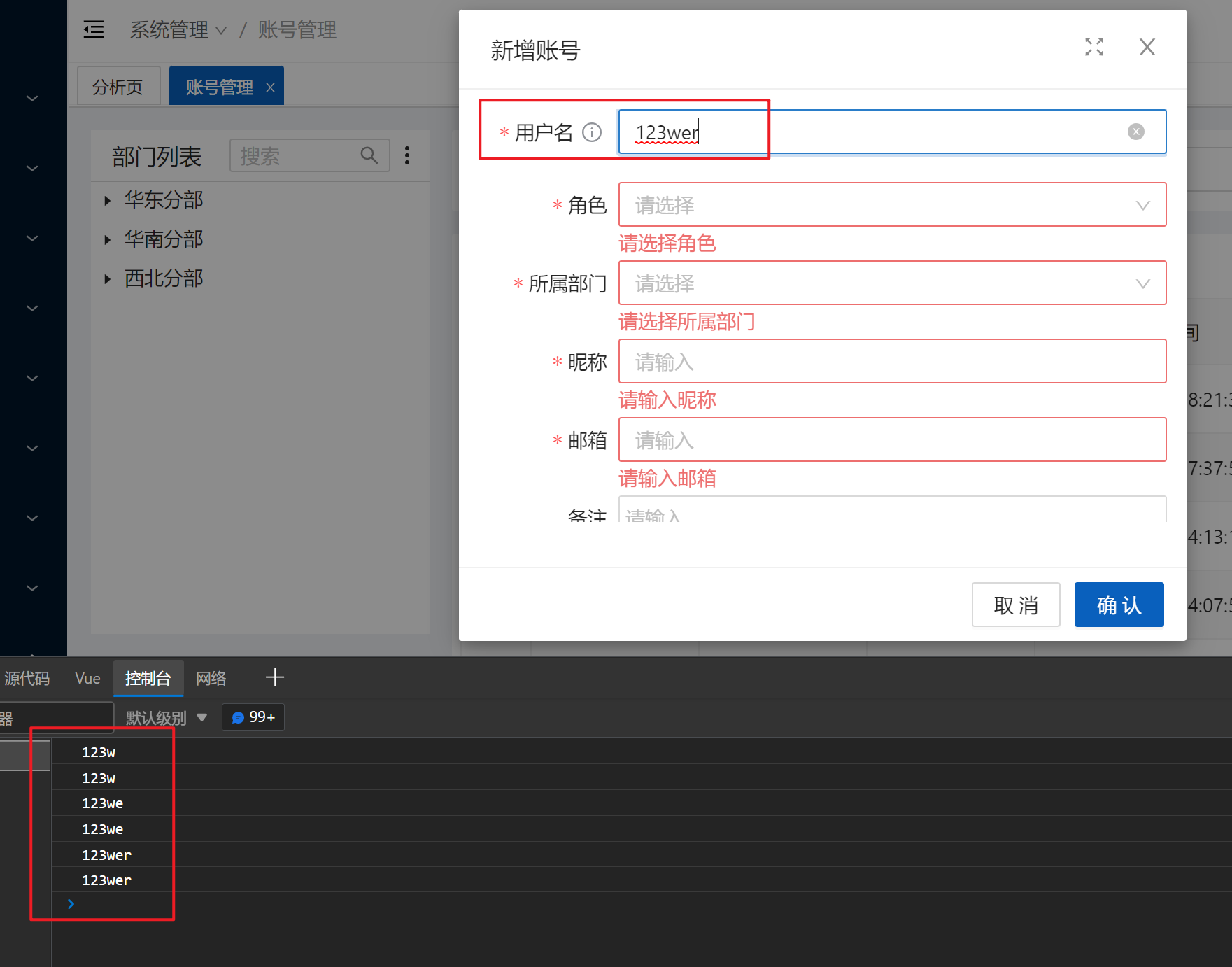Collapse the left navigation sidebar
This screenshot has width=1232, height=967.
[x=94, y=29]
